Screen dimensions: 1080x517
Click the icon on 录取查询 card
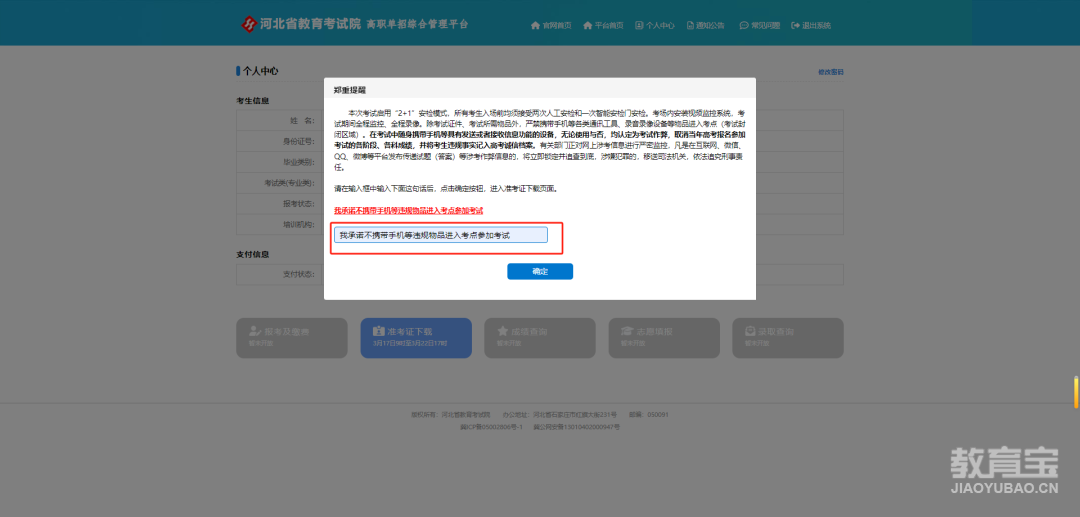click(751, 331)
